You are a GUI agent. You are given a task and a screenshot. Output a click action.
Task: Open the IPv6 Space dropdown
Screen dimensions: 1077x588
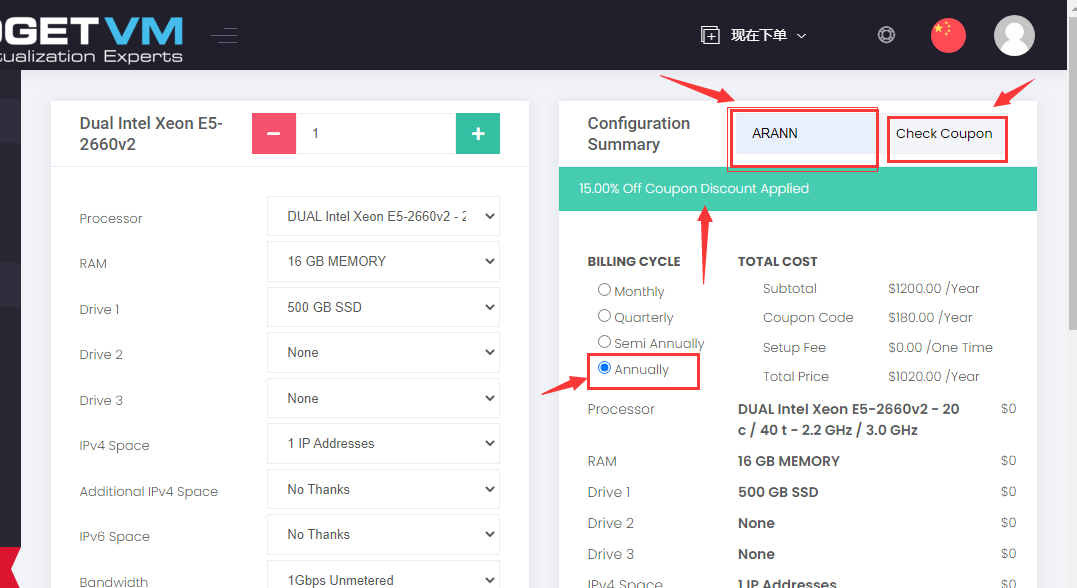(x=383, y=534)
